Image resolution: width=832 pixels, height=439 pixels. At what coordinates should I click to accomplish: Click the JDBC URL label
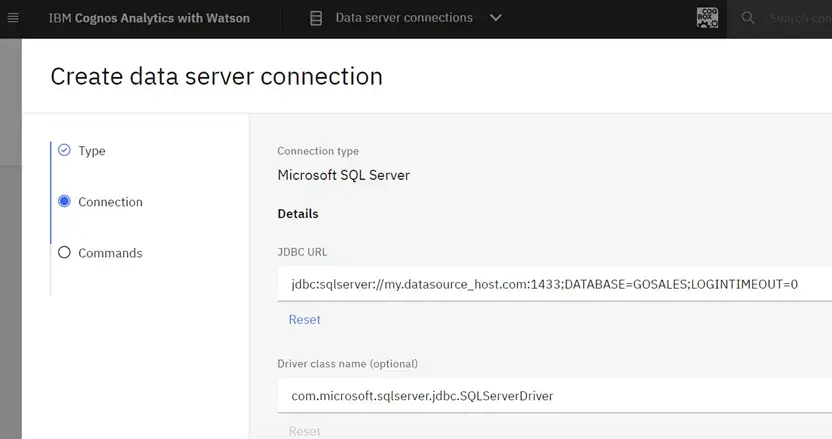tap(302, 252)
